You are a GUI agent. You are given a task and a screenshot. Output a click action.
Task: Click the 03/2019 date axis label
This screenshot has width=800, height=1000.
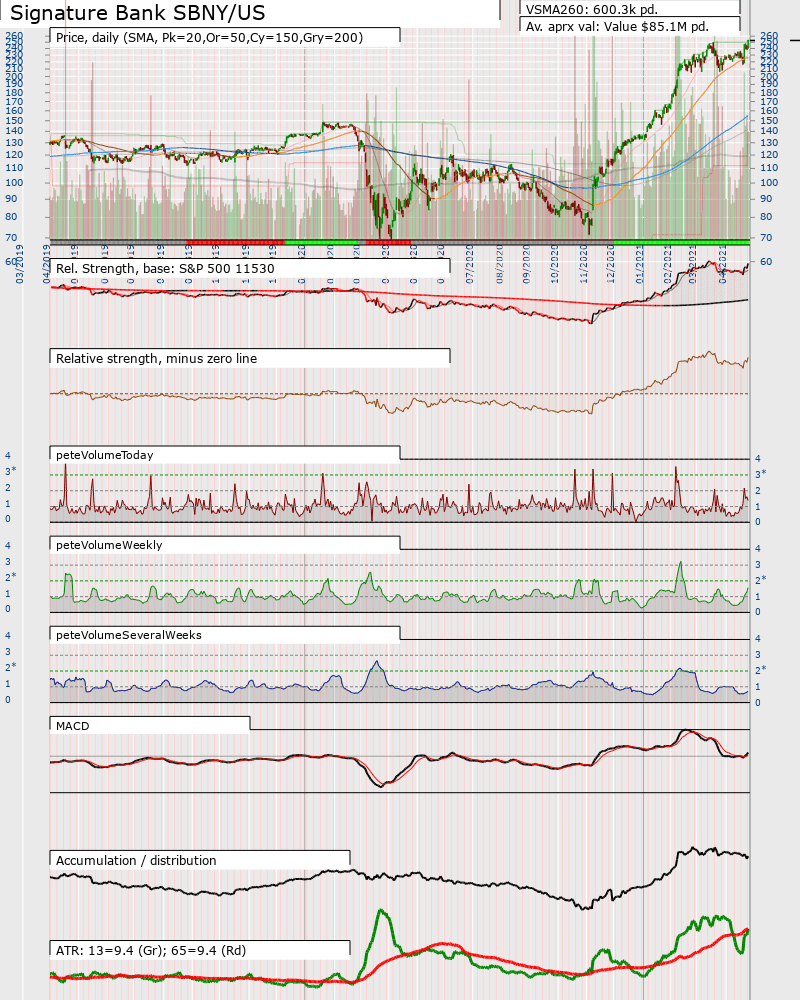[x=19, y=263]
